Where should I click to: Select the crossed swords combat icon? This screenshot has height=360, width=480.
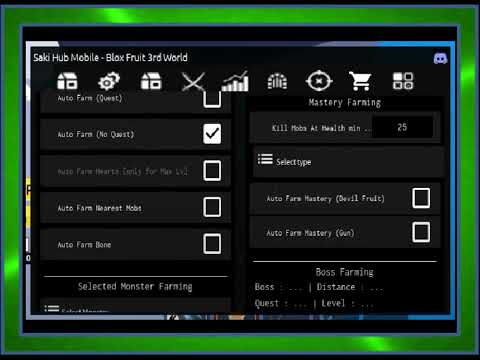coord(193,82)
